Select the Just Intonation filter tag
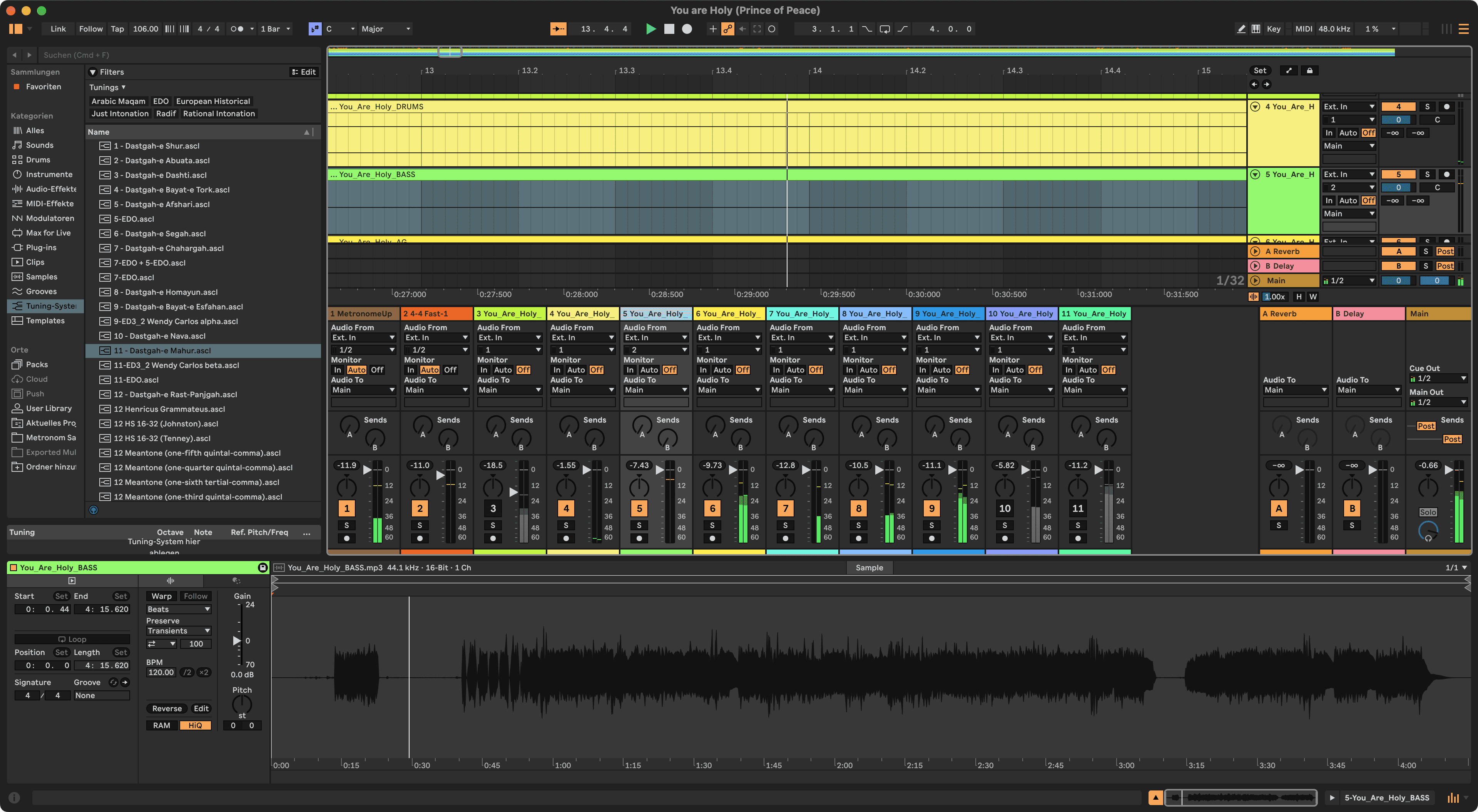 coord(120,114)
